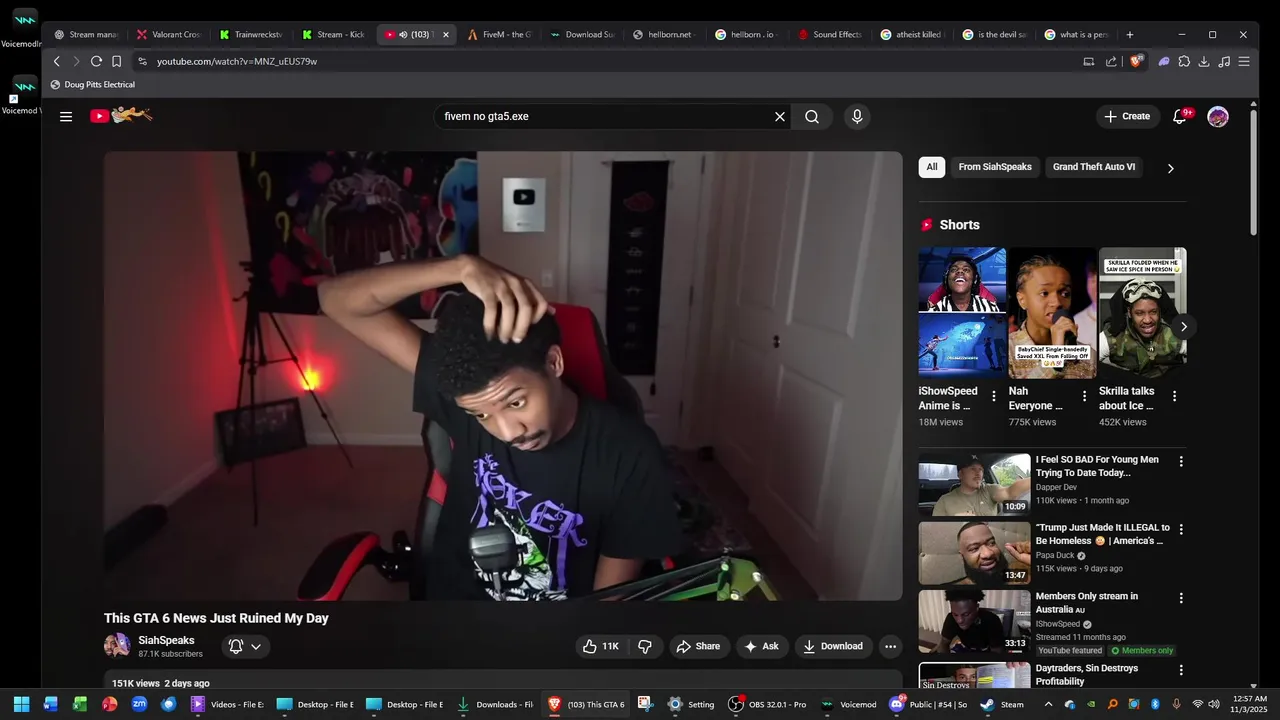Open YouTube notifications bell

click(1180, 116)
